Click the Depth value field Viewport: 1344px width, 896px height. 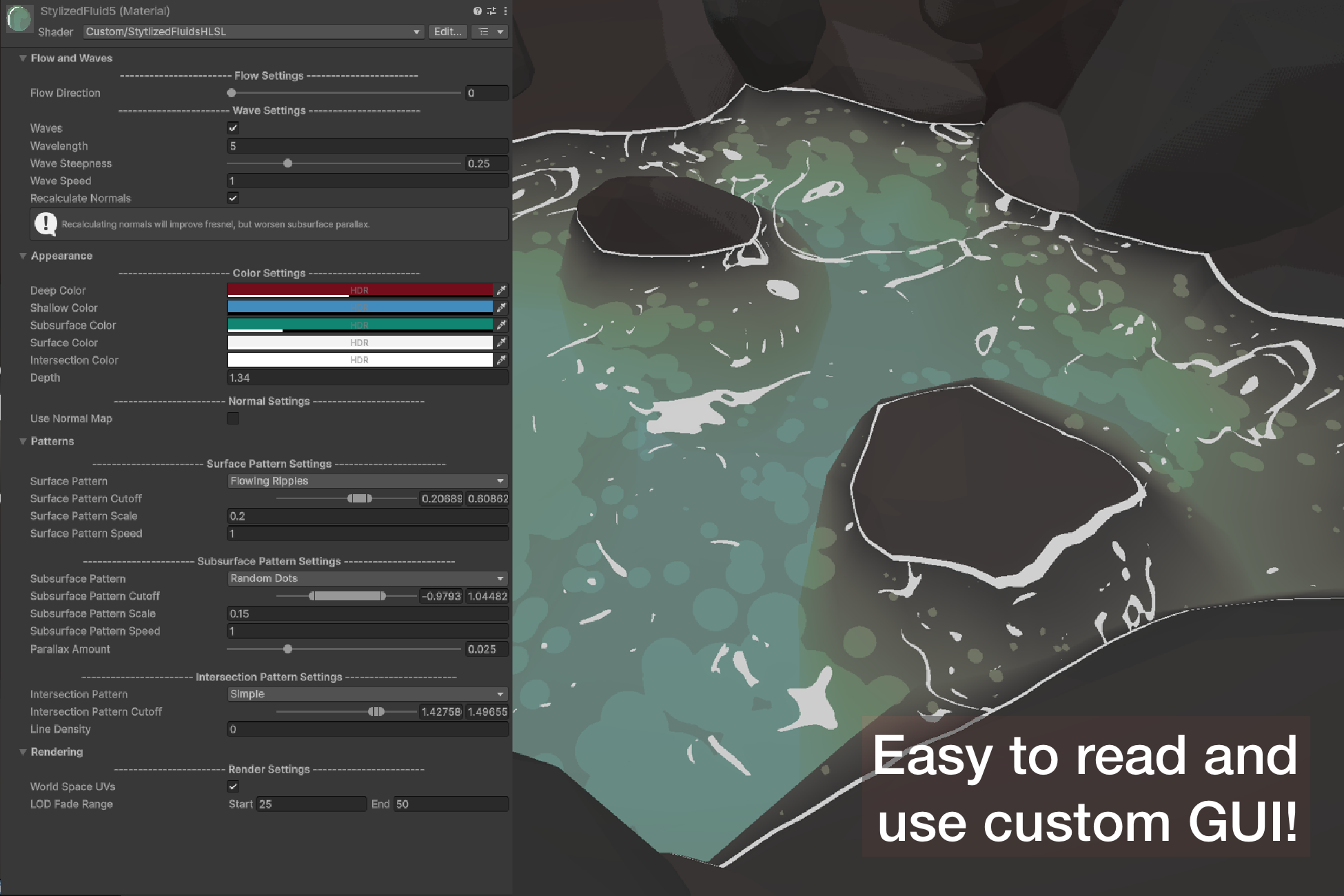pos(367,378)
